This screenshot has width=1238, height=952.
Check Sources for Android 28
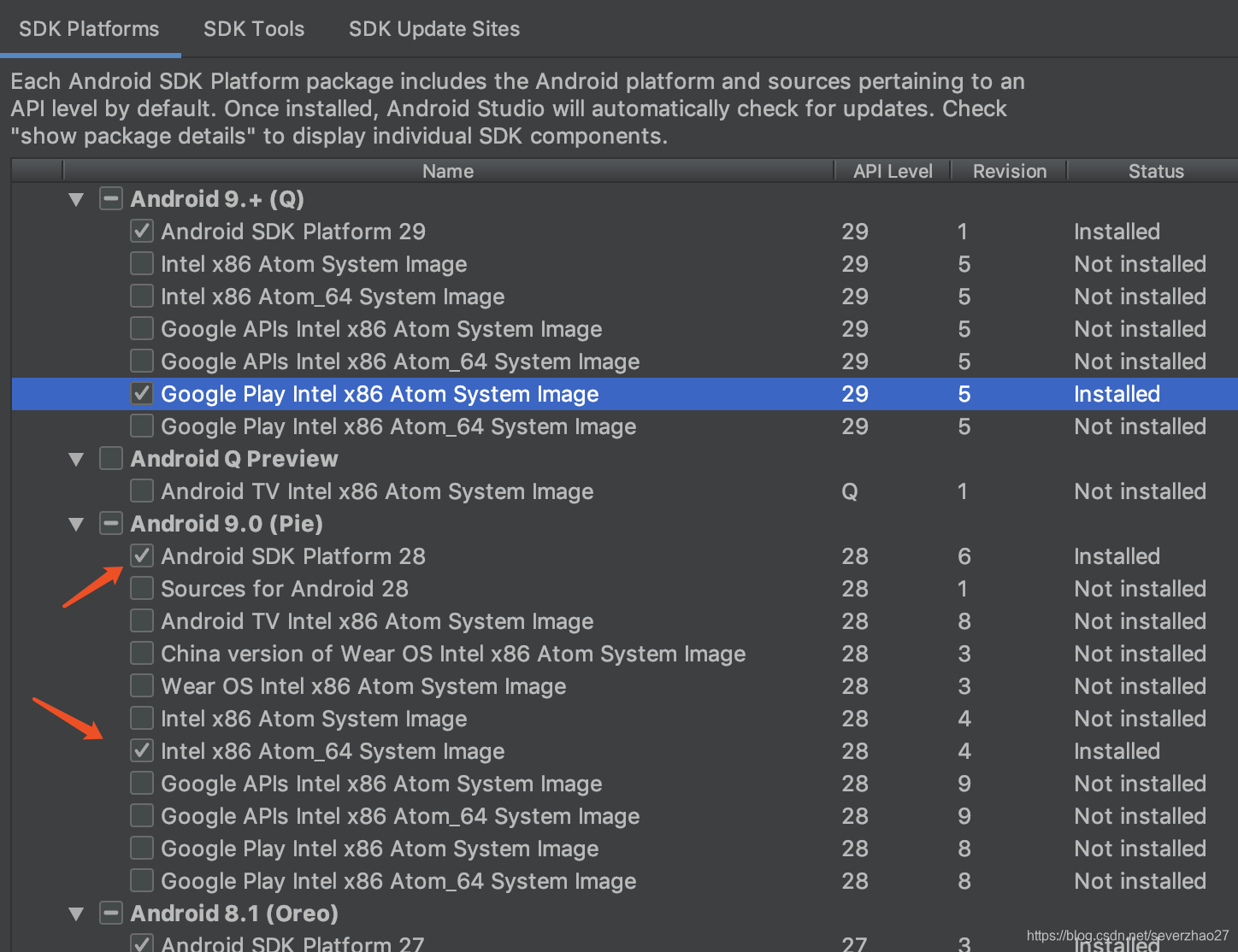coord(142,589)
